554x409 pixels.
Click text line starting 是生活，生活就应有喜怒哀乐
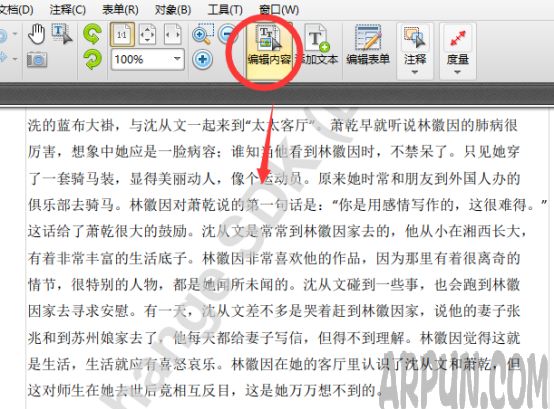click(274, 364)
